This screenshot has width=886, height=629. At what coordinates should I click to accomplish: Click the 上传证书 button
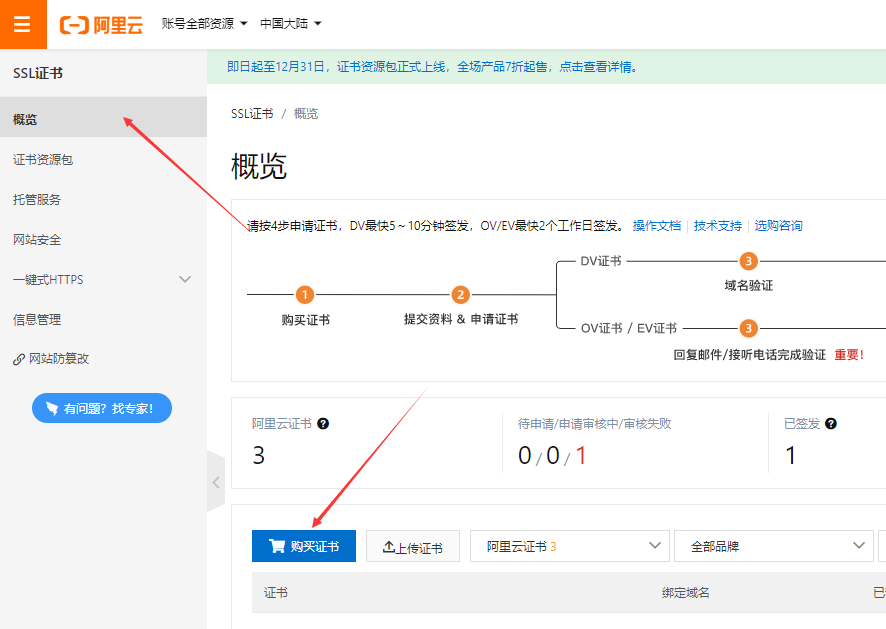click(x=412, y=547)
